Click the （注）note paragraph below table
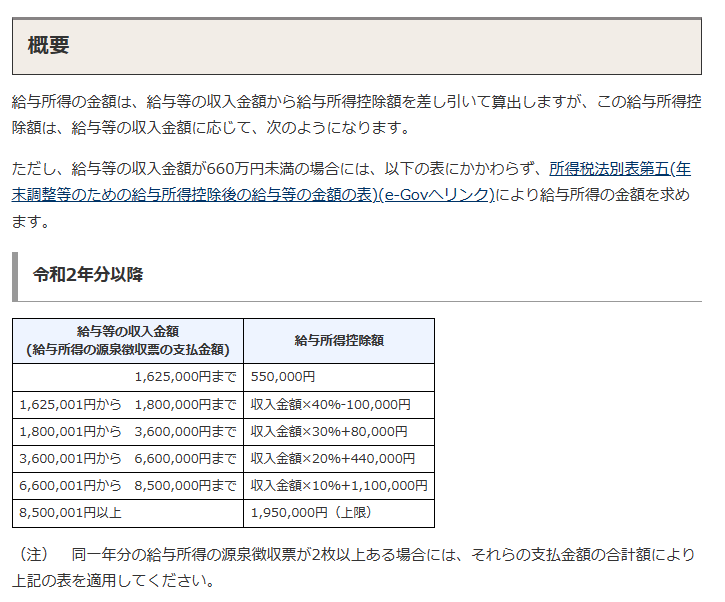Viewport: 725px width, 602px height. [354, 567]
